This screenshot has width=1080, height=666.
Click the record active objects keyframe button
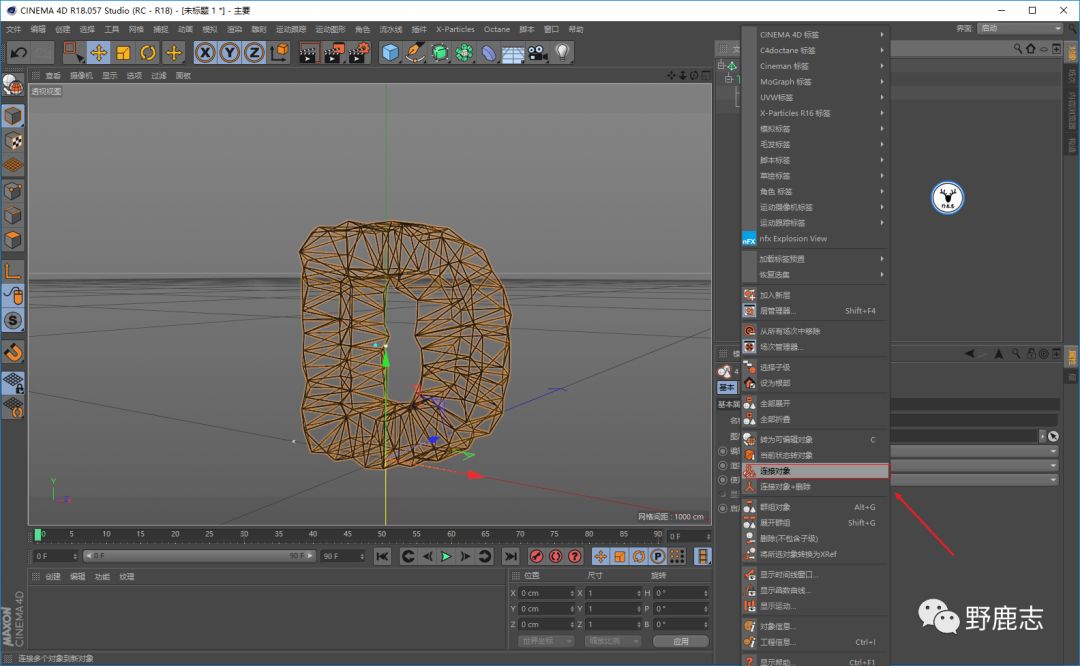(536, 556)
